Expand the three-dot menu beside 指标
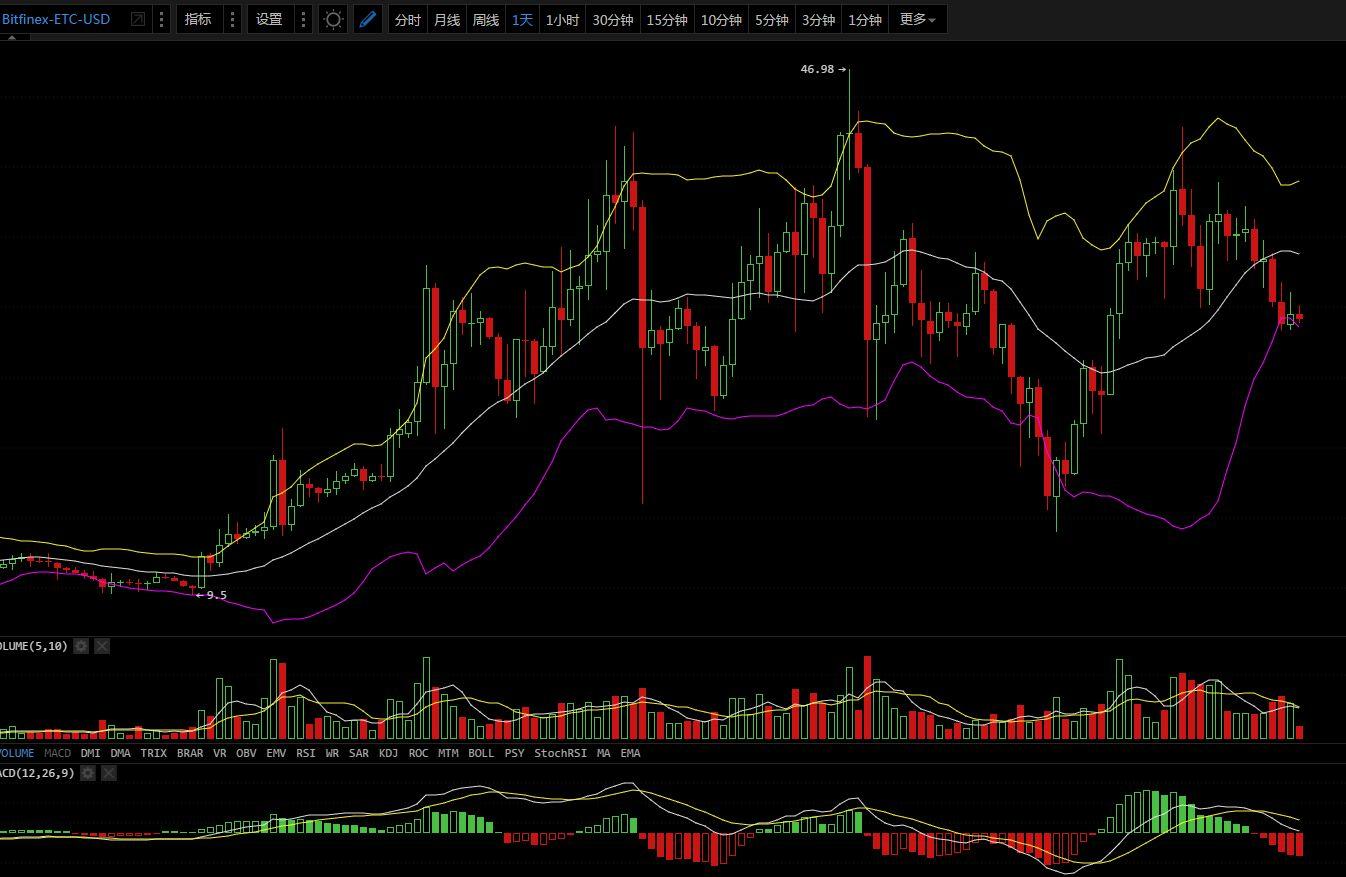 [x=233, y=19]
